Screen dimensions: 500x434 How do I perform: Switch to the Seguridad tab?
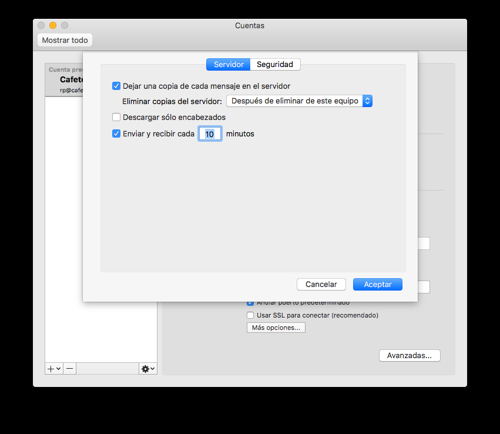[275, 64]
